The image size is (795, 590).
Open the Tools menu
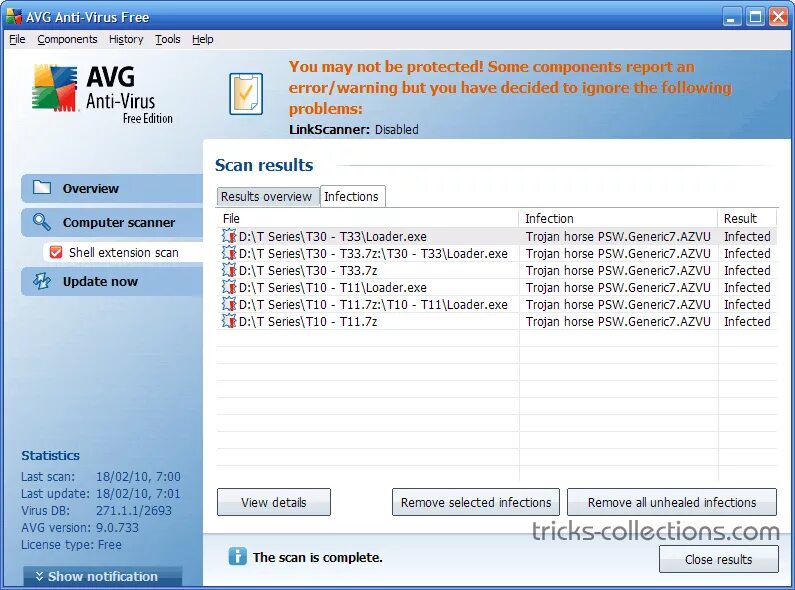point(167,39)
